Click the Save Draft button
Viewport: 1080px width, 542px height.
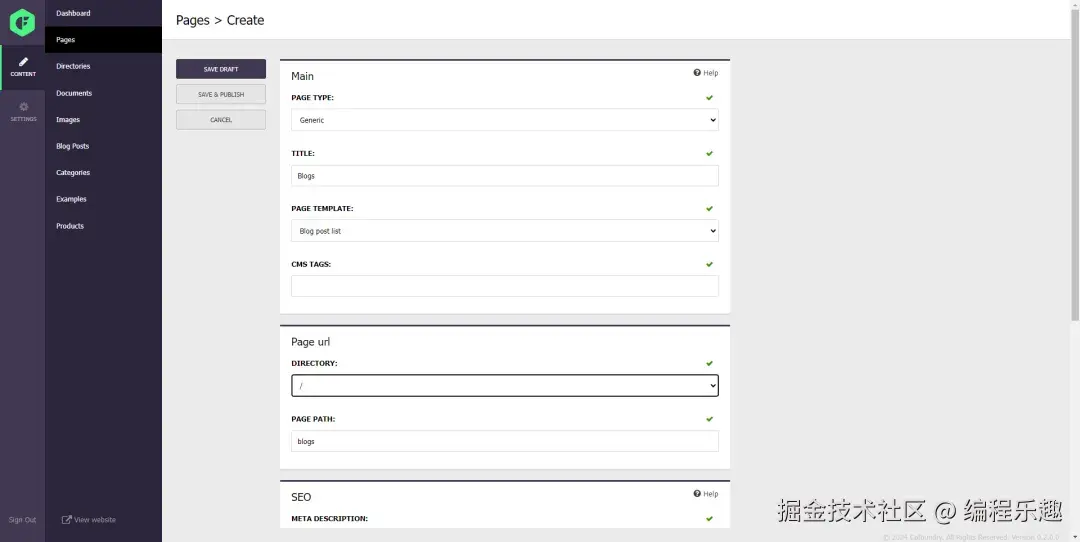220,69
